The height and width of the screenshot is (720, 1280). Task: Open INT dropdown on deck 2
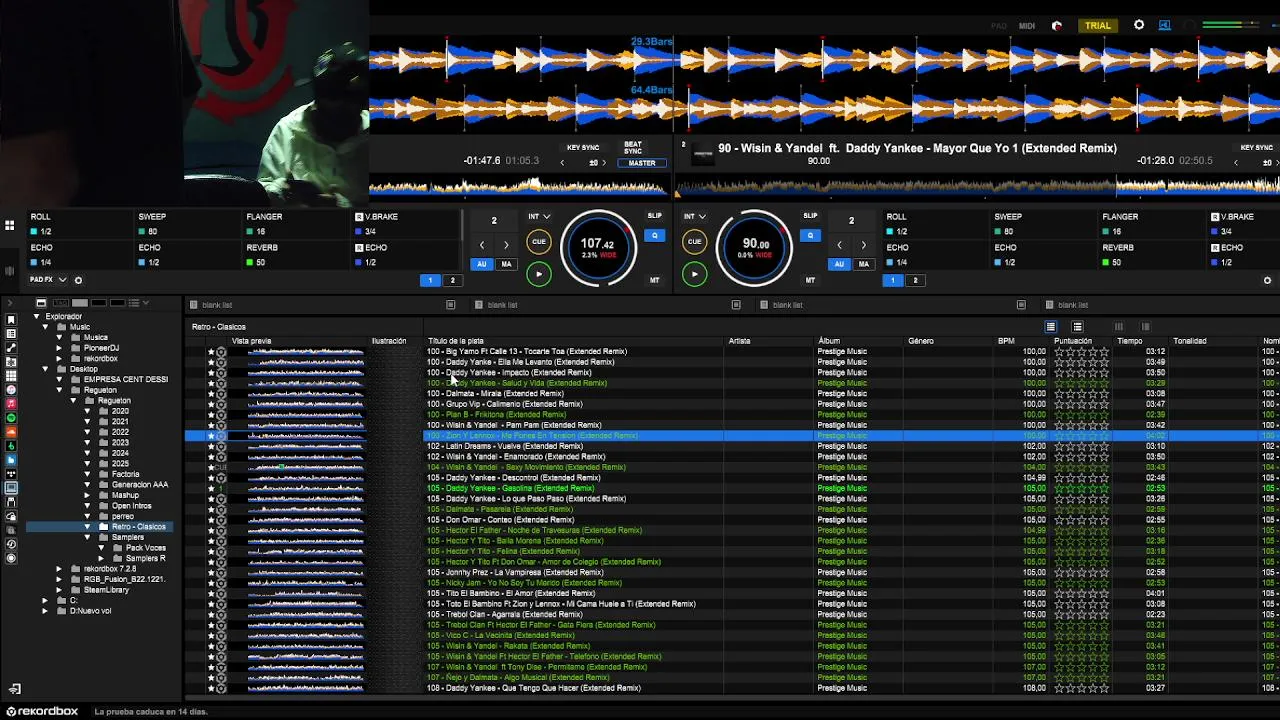[x=695, y=216]
